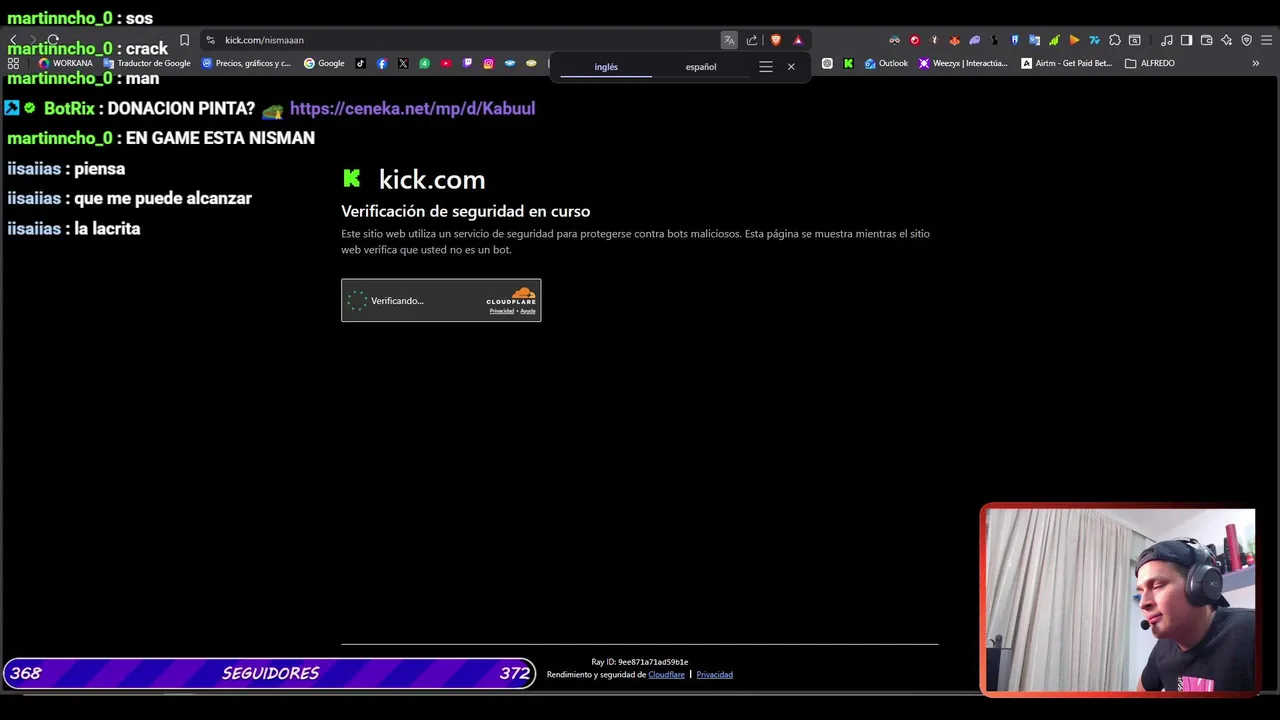The image size is (1280, 720).
Task: Open the translate page icon
Action: coord(729,40)
